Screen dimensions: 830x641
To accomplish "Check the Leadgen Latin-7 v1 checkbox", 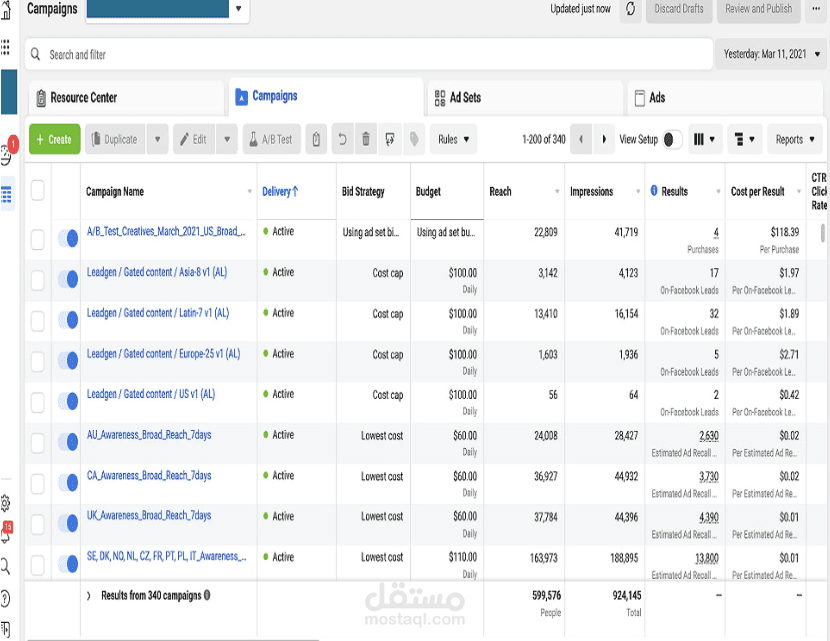I will click(38, 321).
